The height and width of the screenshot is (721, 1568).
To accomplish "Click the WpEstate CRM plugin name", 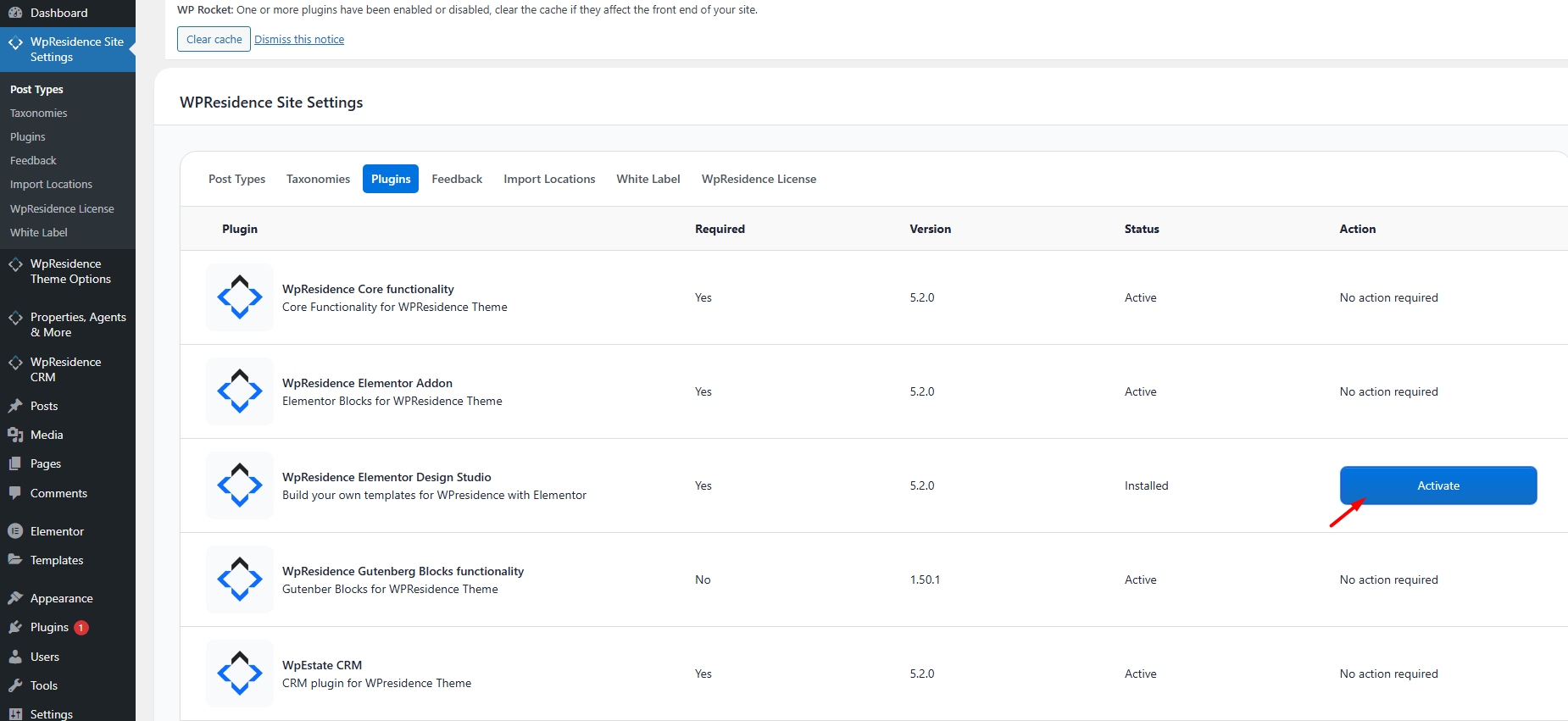I will pos(322,665).
